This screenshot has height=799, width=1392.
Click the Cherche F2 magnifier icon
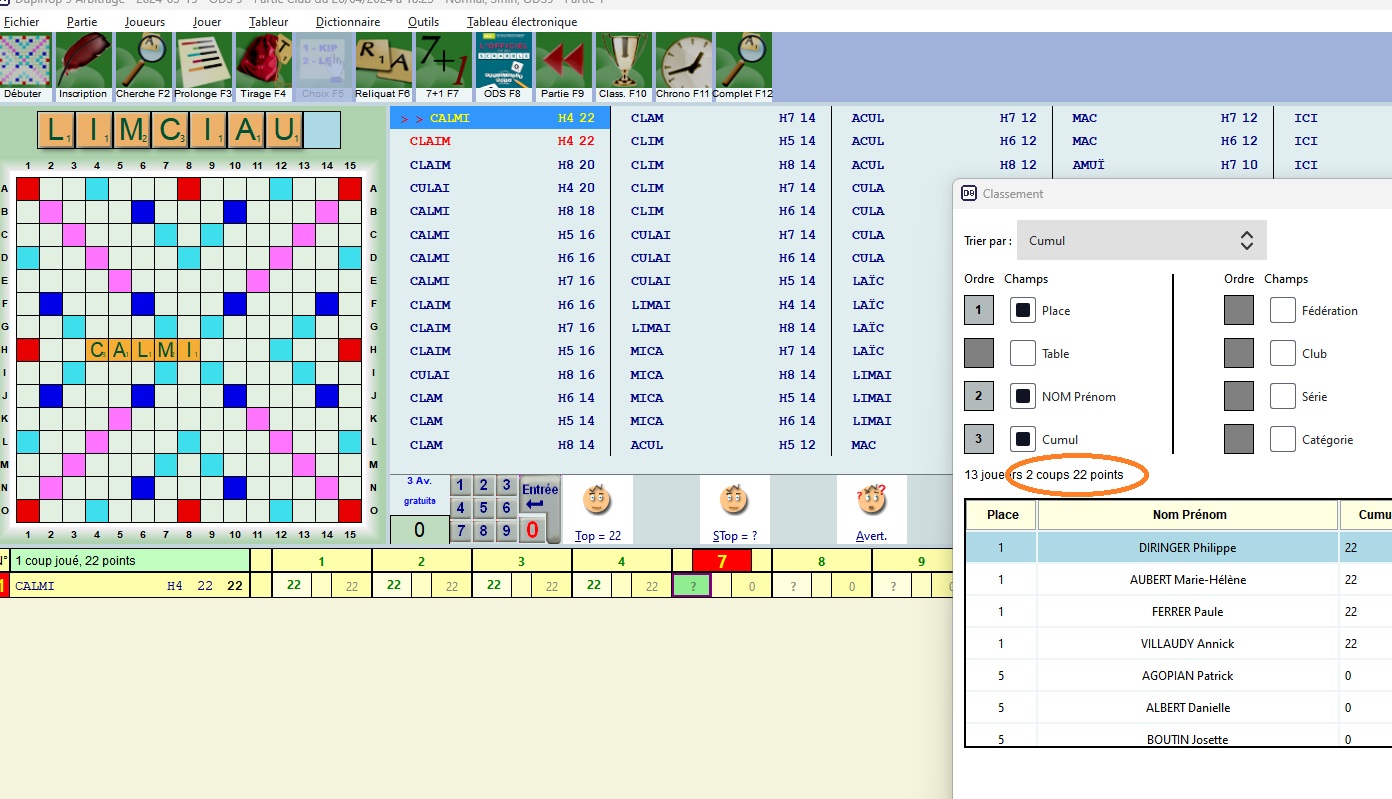[143, 62]
